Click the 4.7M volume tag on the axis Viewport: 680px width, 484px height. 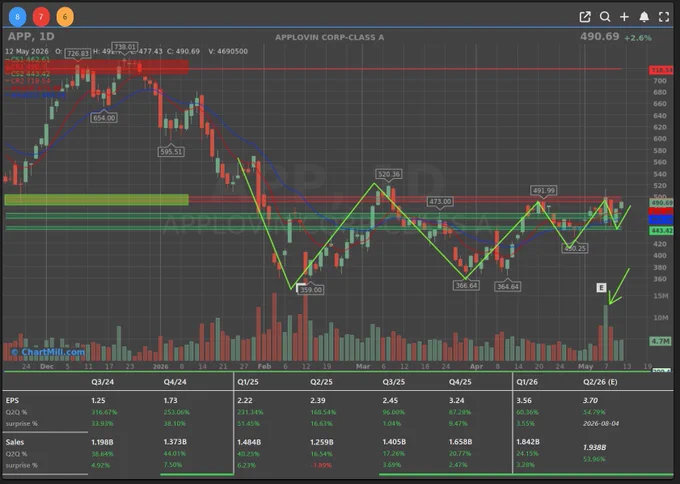(x=660, y=341)
